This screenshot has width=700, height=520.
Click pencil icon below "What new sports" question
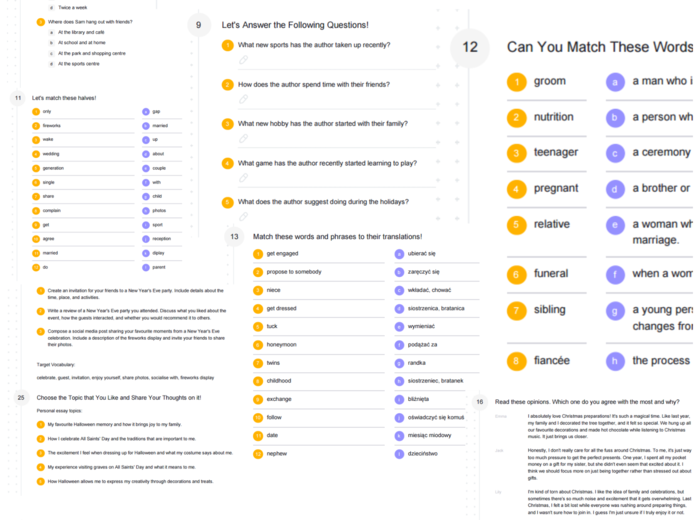pos(243,60)
